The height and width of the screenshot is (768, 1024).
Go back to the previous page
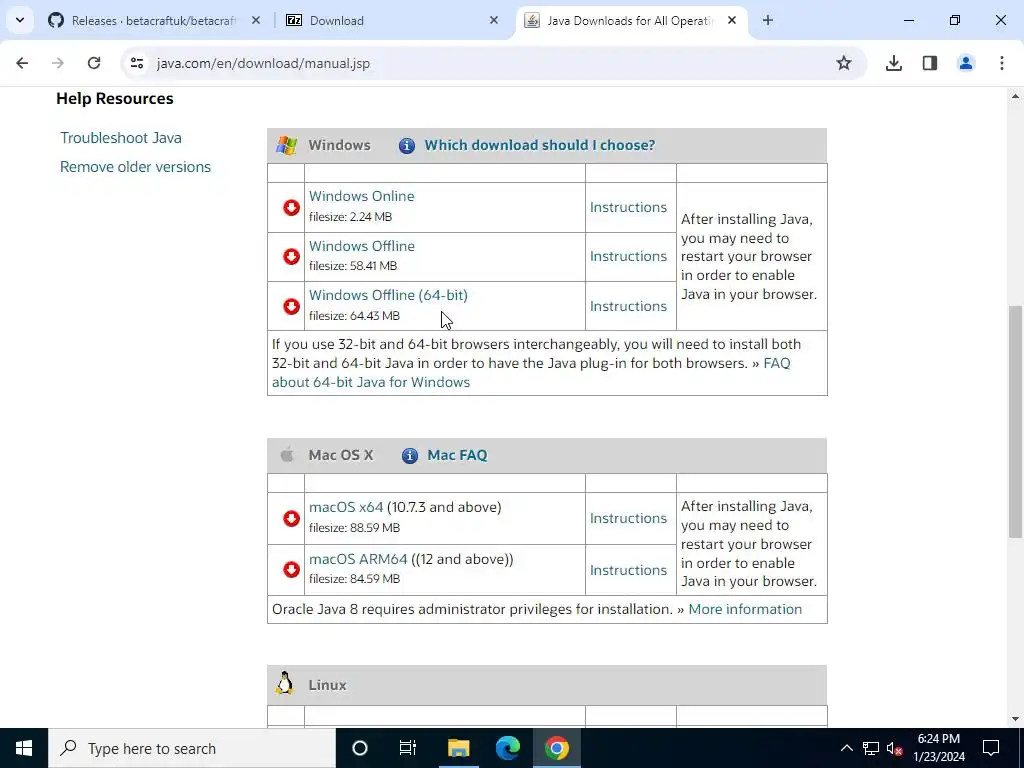click(22, 63)
